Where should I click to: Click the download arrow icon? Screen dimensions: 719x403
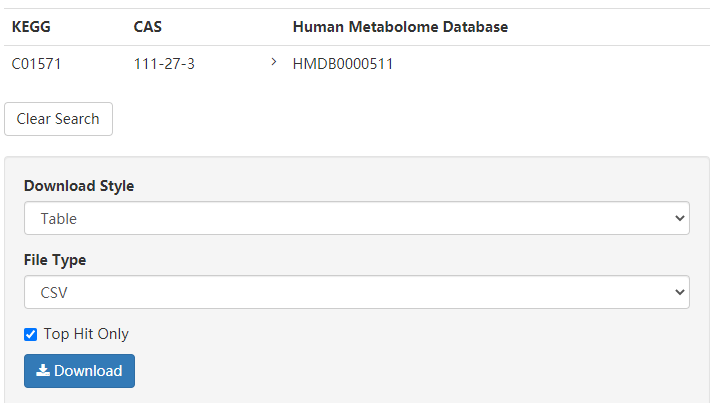tap(43, 371)
